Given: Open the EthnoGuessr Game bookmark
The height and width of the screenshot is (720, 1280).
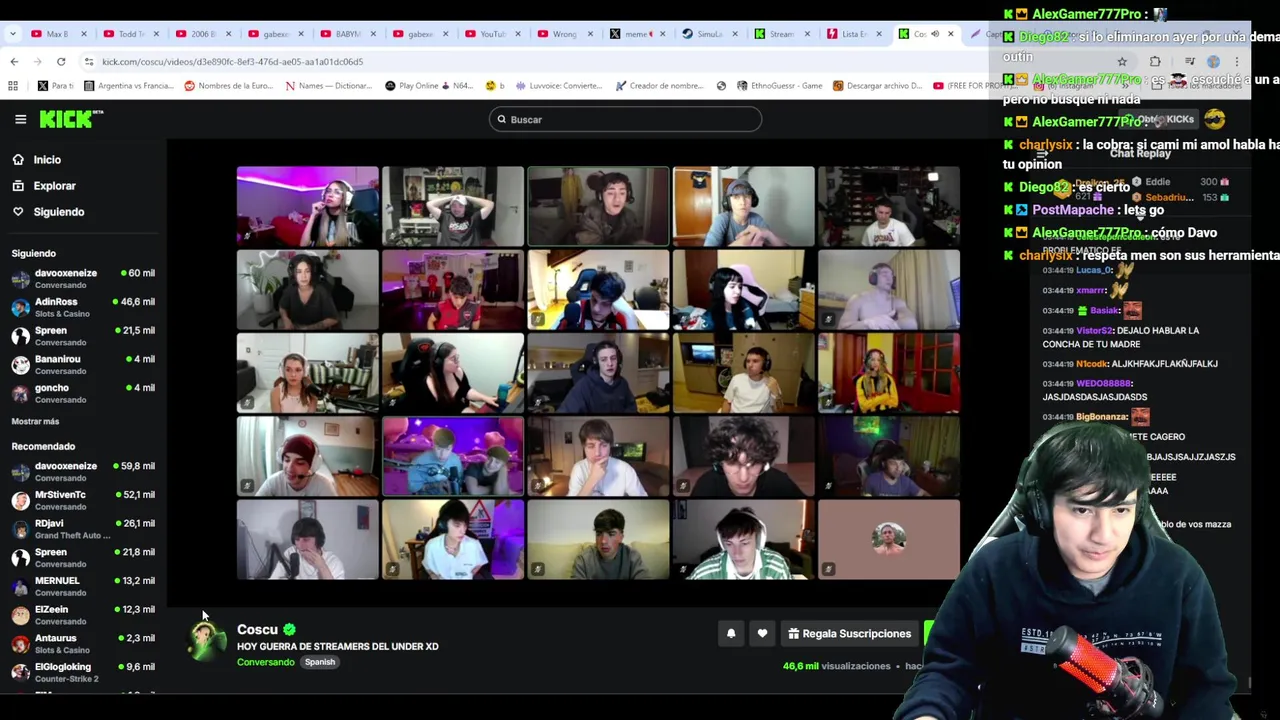Looking at the screenshot, I should click(778, 86).
